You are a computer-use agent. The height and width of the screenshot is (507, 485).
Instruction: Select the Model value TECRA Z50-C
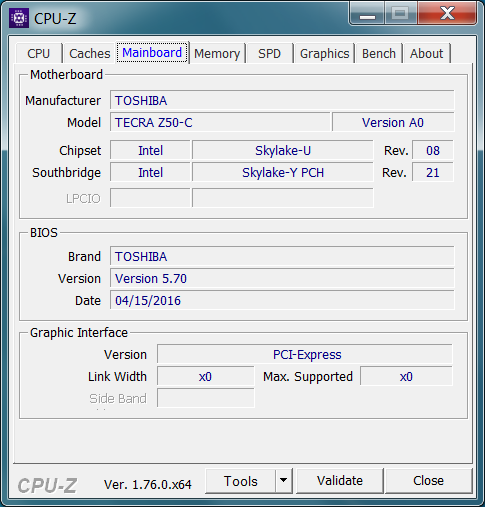click(x=220, y=122)
